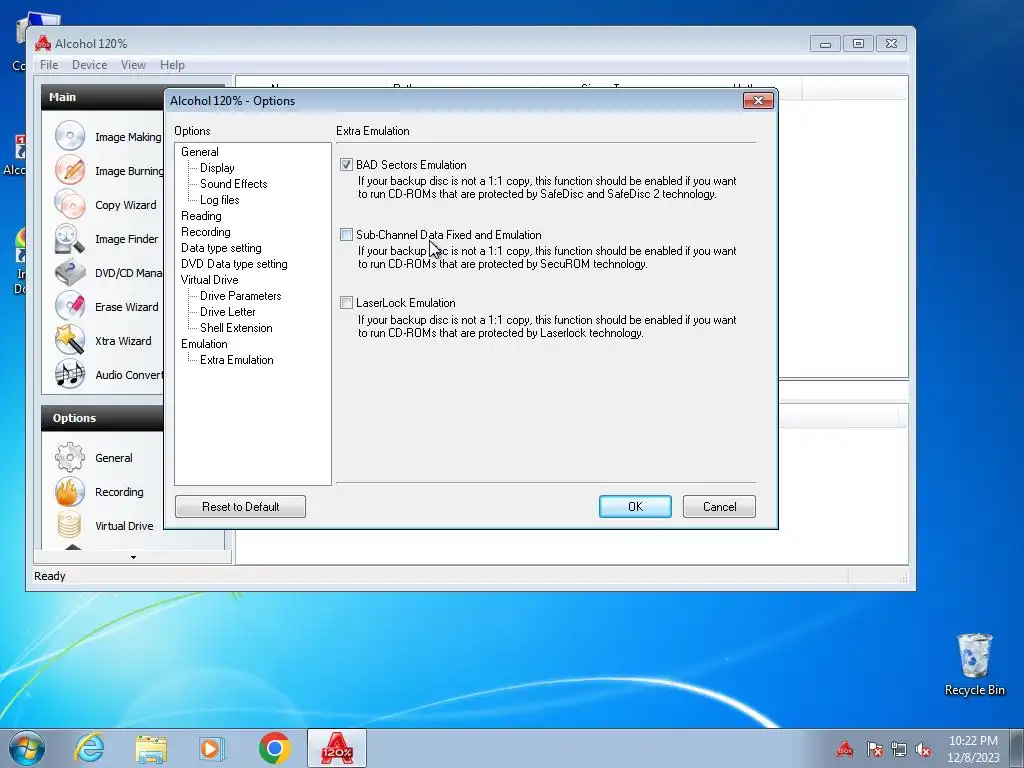Open the Image Making Wizard icon
Screen dimensions: 1024x768
70,136
